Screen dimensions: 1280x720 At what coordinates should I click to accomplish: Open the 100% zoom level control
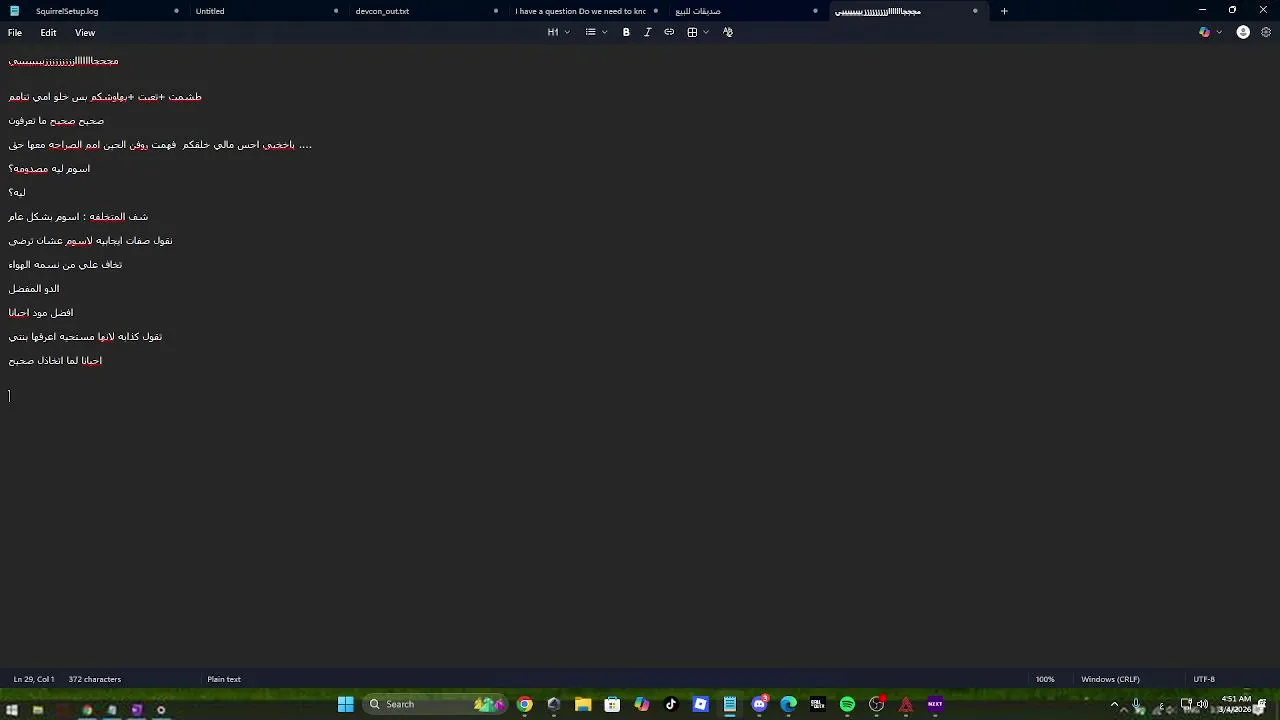tap(1045, 679)
